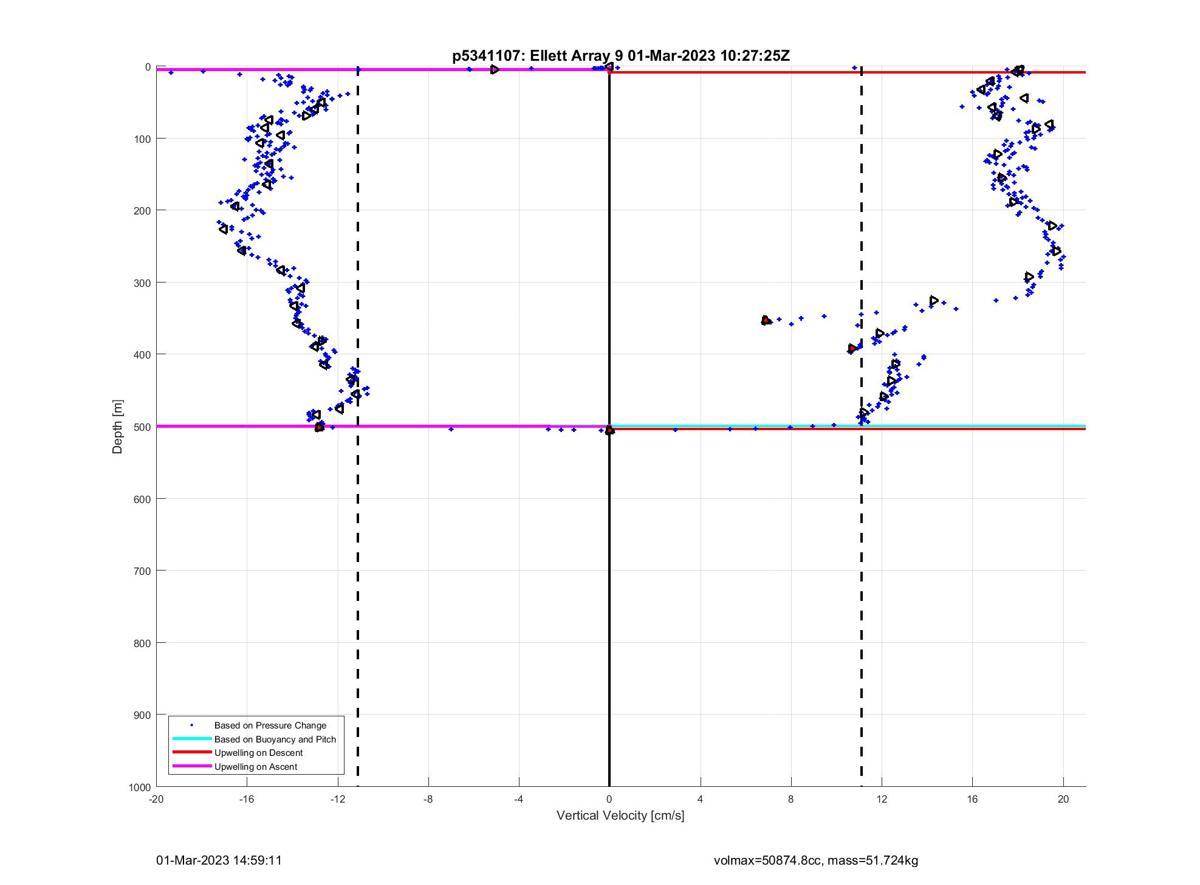
Task: Click the cyan legend line swatch
Action: tap(191, 739)
